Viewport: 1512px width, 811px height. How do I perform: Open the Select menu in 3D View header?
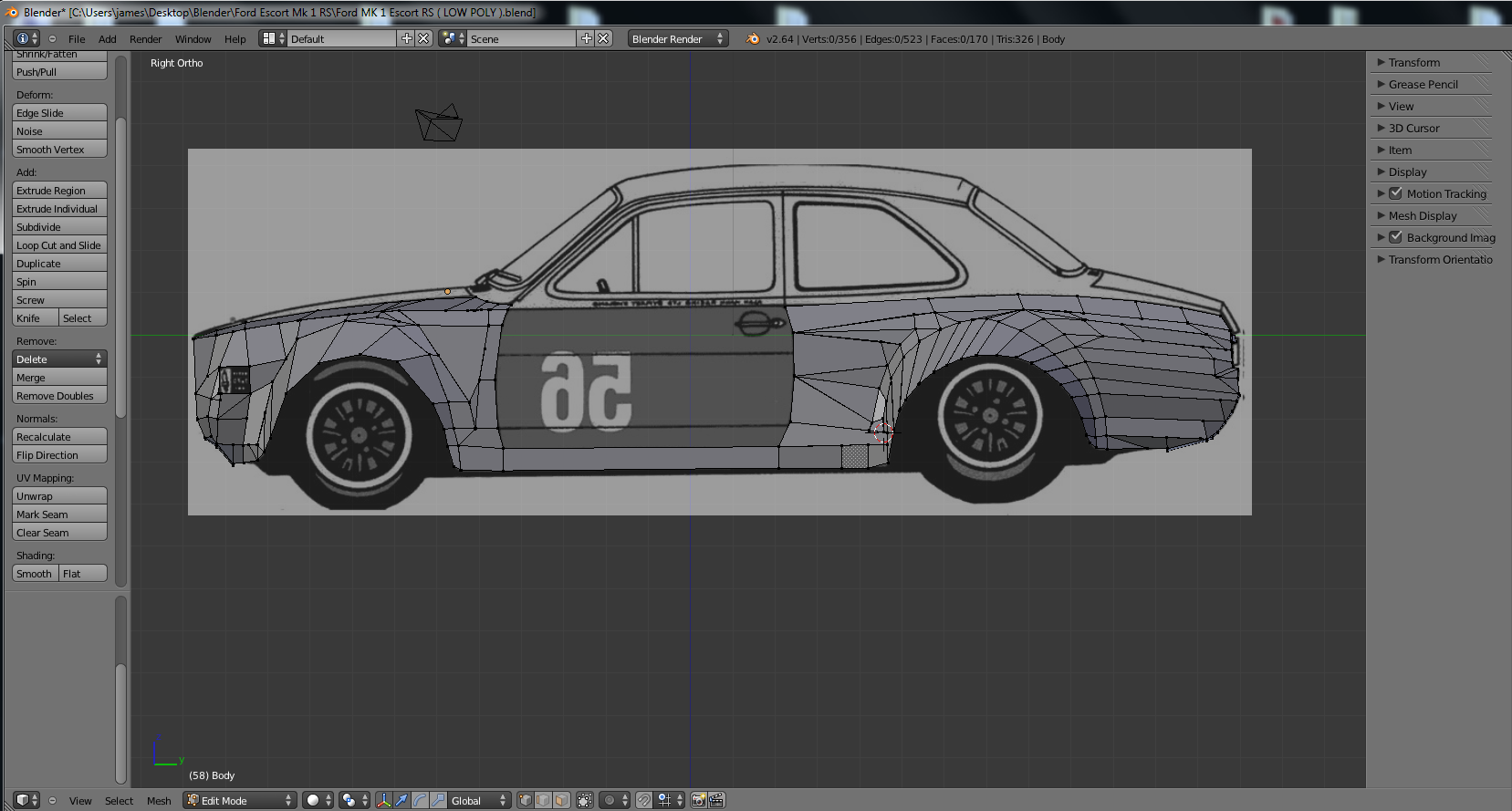tap(119, 801)
